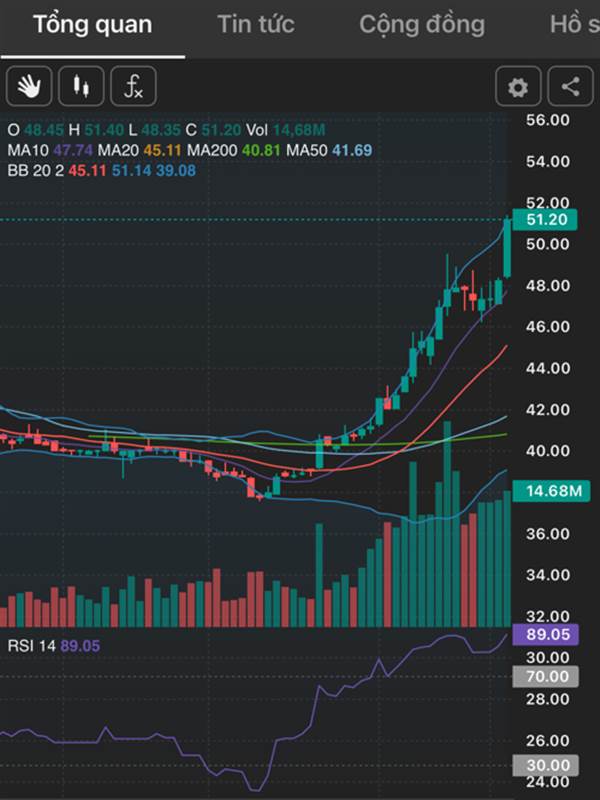Select the BB 20 2 indicator legend

coord(102,170)
